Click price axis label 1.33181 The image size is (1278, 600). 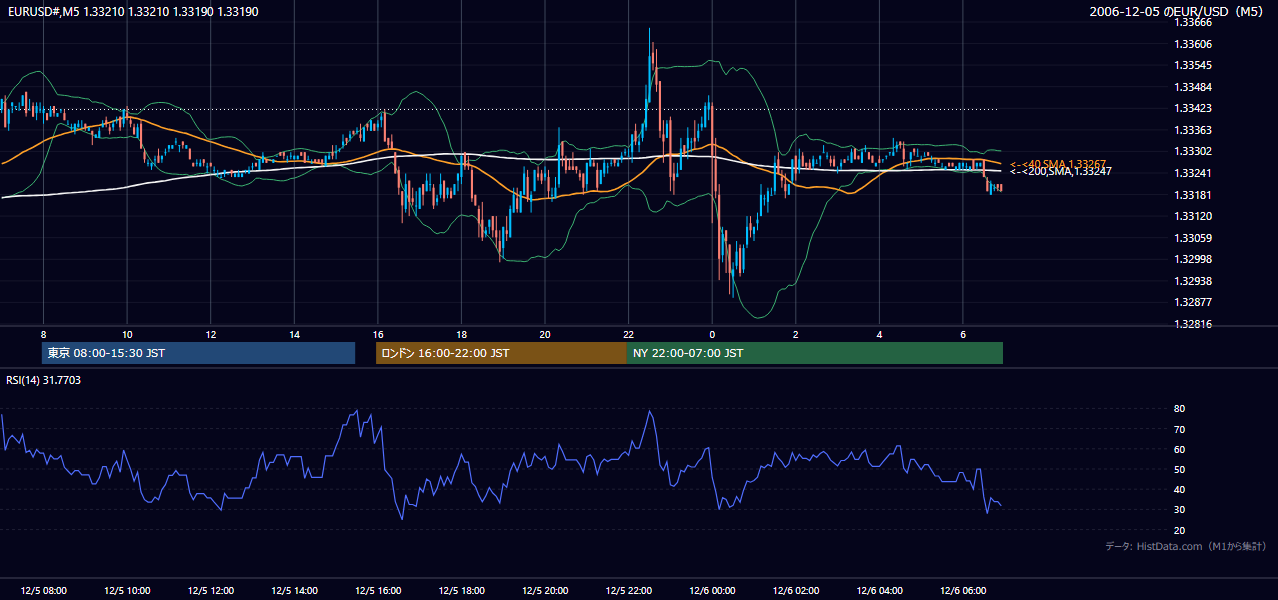coord(1192,195)
